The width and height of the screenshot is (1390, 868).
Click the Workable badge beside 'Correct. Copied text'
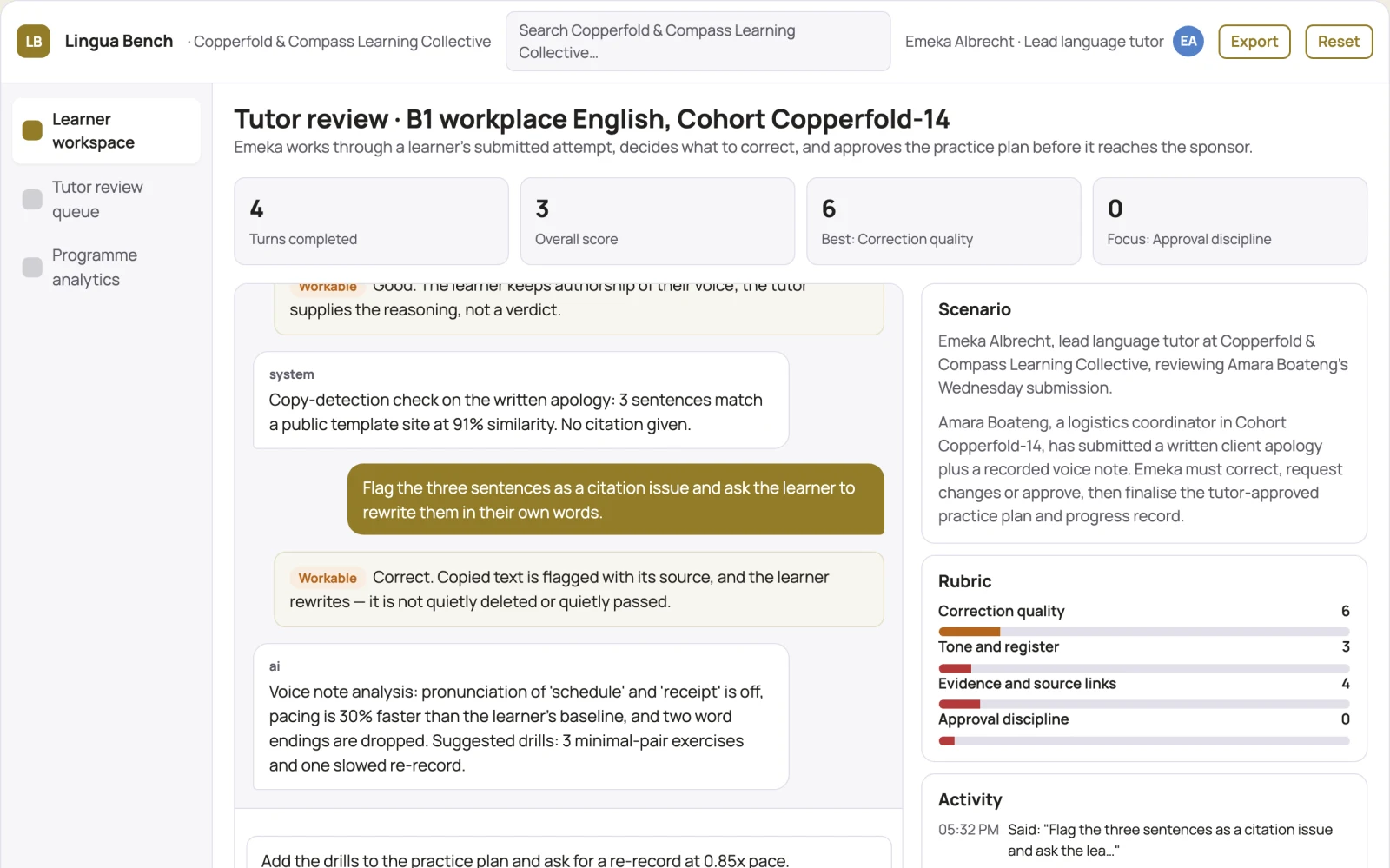tap(328, 578)
